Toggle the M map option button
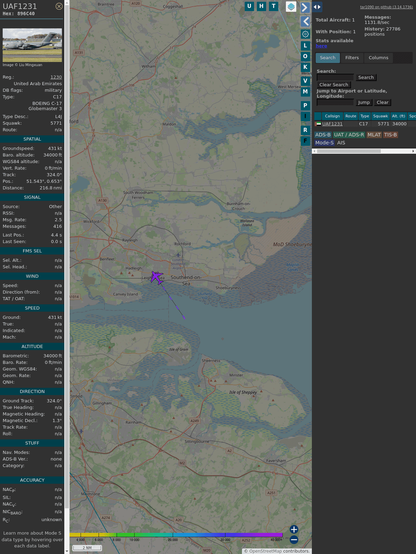This screenshot has width=416, height=554. 305,92
